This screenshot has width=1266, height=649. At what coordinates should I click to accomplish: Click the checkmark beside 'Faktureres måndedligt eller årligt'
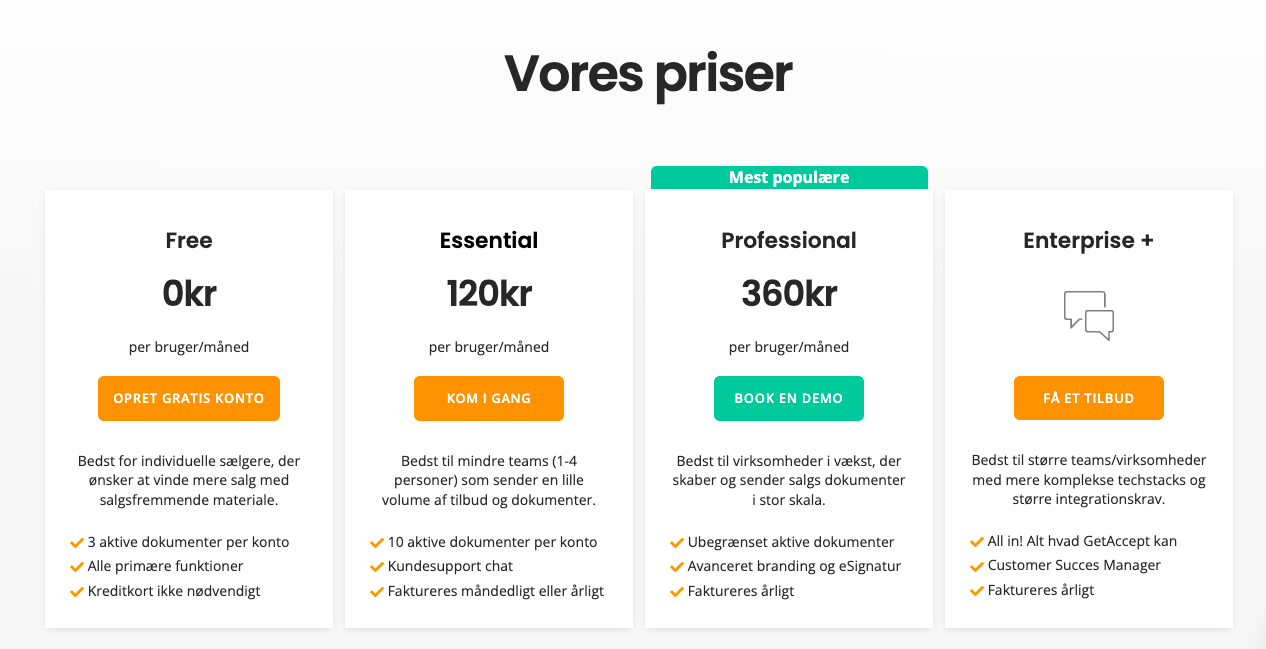pyautogui.click(x=377, y=591)
